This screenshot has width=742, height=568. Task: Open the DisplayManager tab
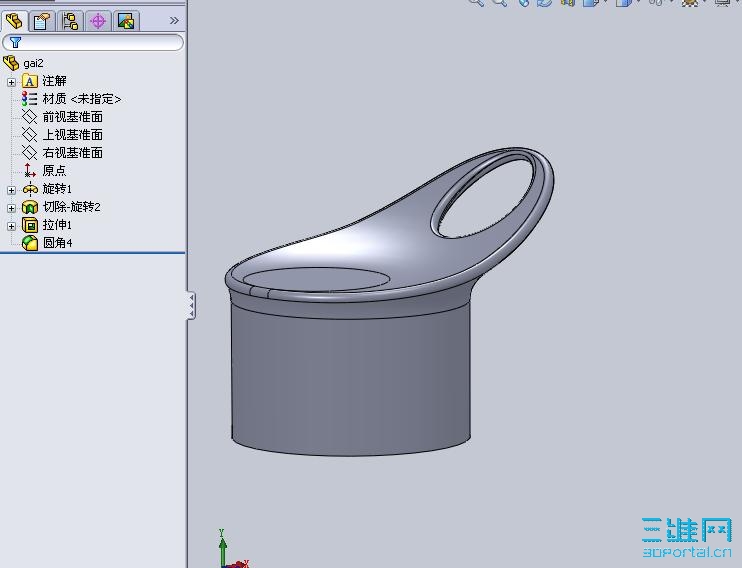(126, 21)
